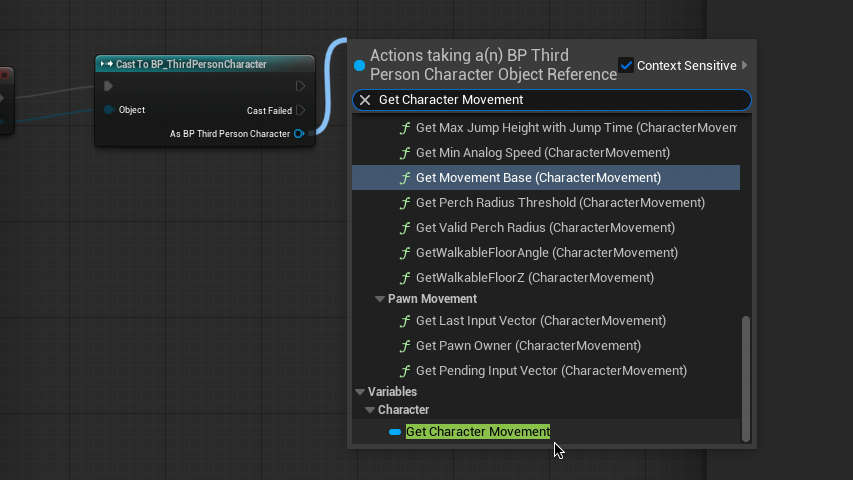Open the Context Sensitive options arrow

744,65
